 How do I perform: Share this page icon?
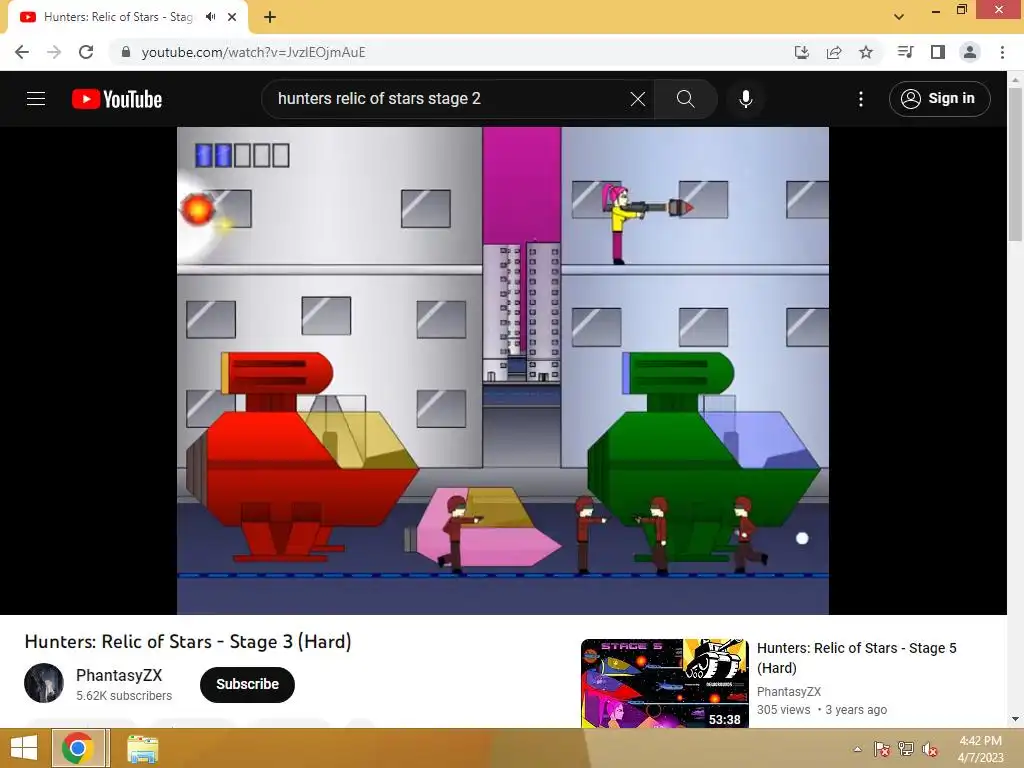pyautogui.click(x=834, y=52)
